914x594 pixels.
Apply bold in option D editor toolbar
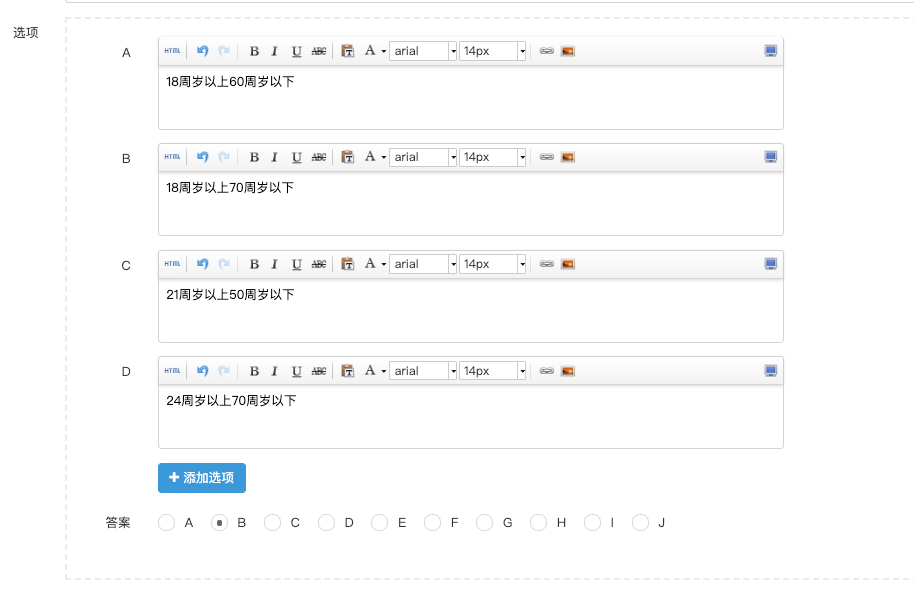point(254,371)
